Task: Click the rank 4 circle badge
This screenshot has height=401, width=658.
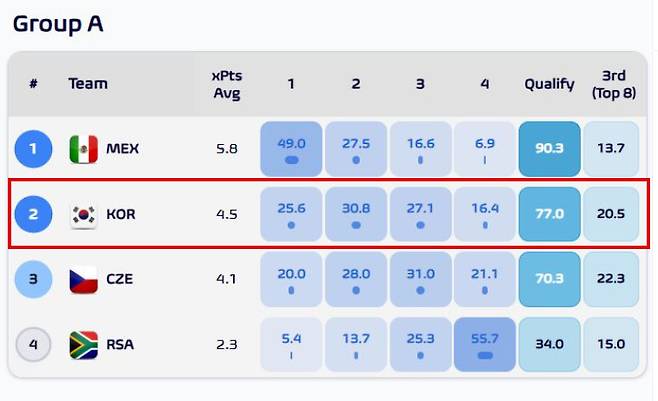Action: click(33, 345)
